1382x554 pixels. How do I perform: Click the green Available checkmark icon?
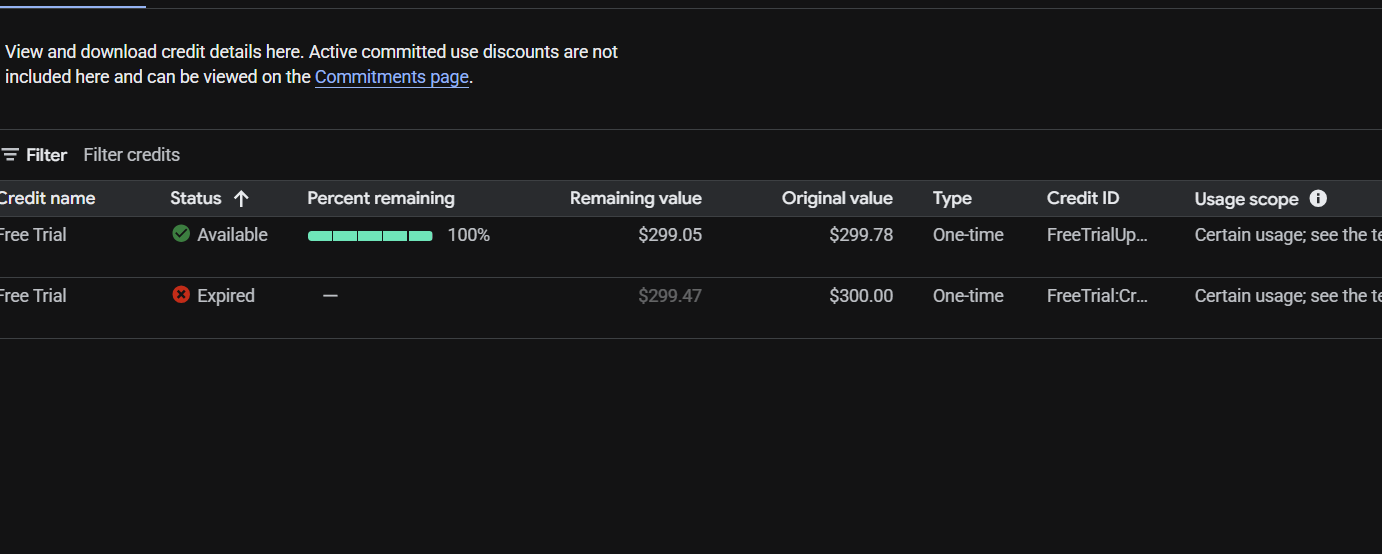pyautogui.click(x=181, y=234)
